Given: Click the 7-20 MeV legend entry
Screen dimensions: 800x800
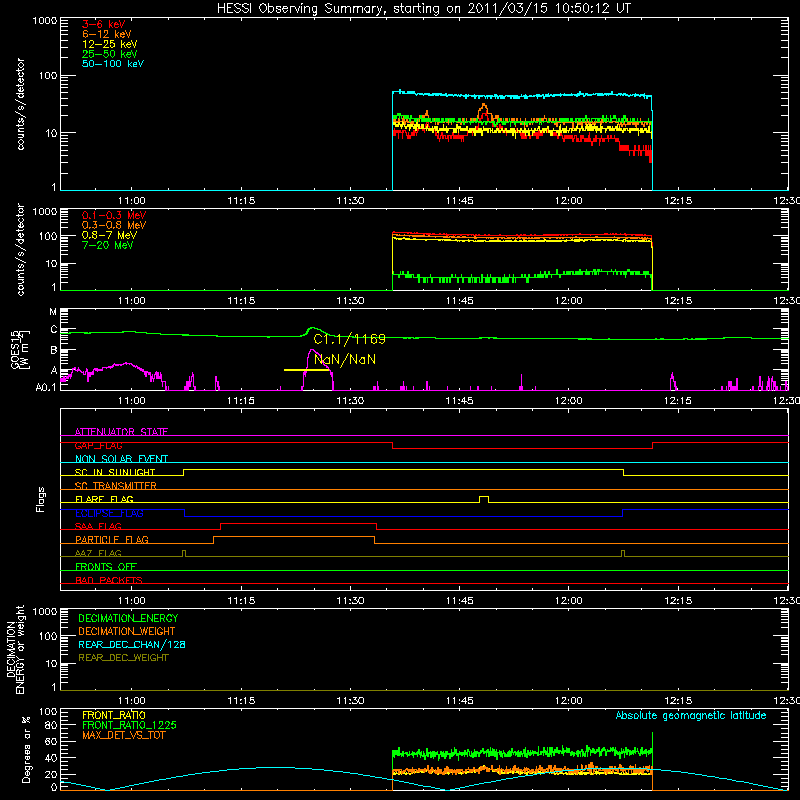Looking at the screenshot, I should tap(108, 245).
